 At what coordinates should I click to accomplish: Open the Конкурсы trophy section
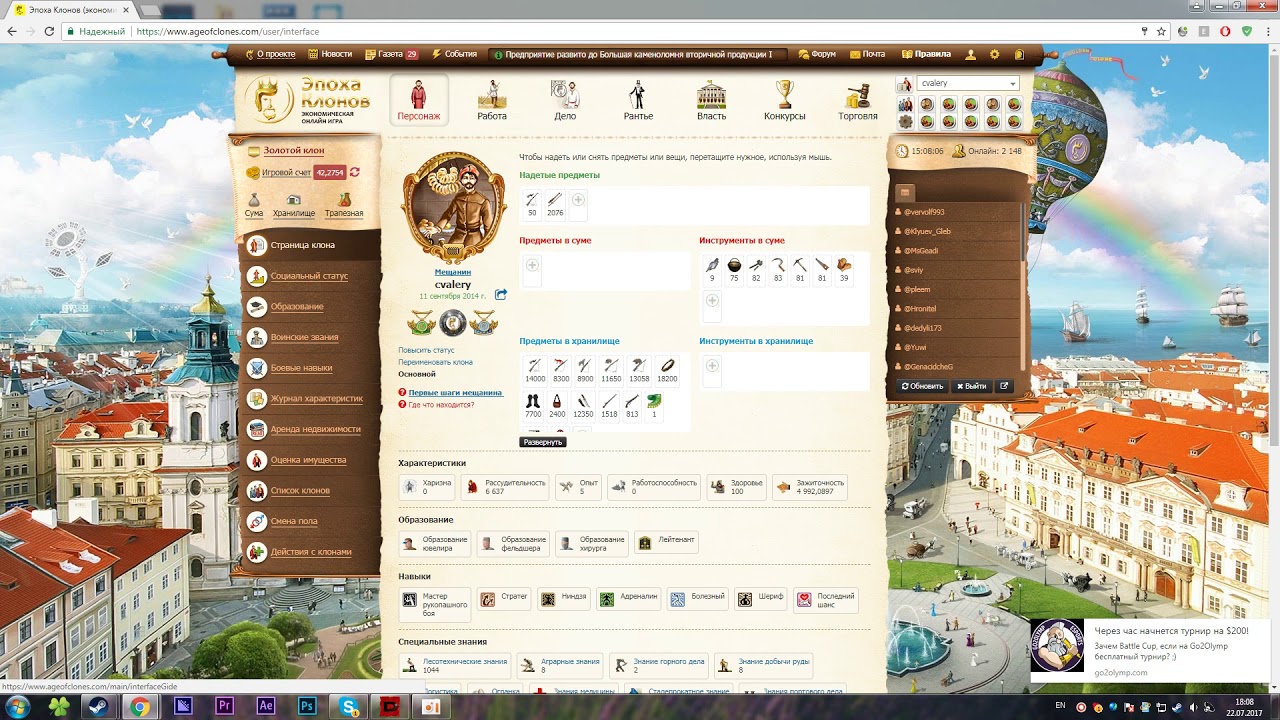[784, 100]
